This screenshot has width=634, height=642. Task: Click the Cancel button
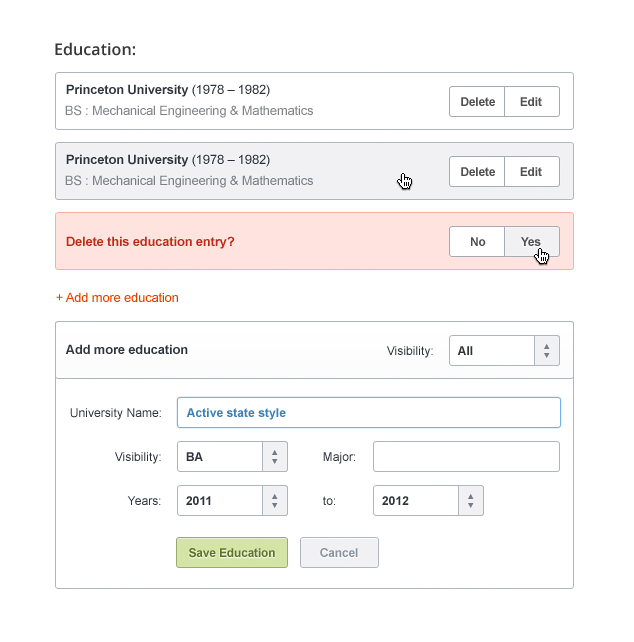[339, 553]
